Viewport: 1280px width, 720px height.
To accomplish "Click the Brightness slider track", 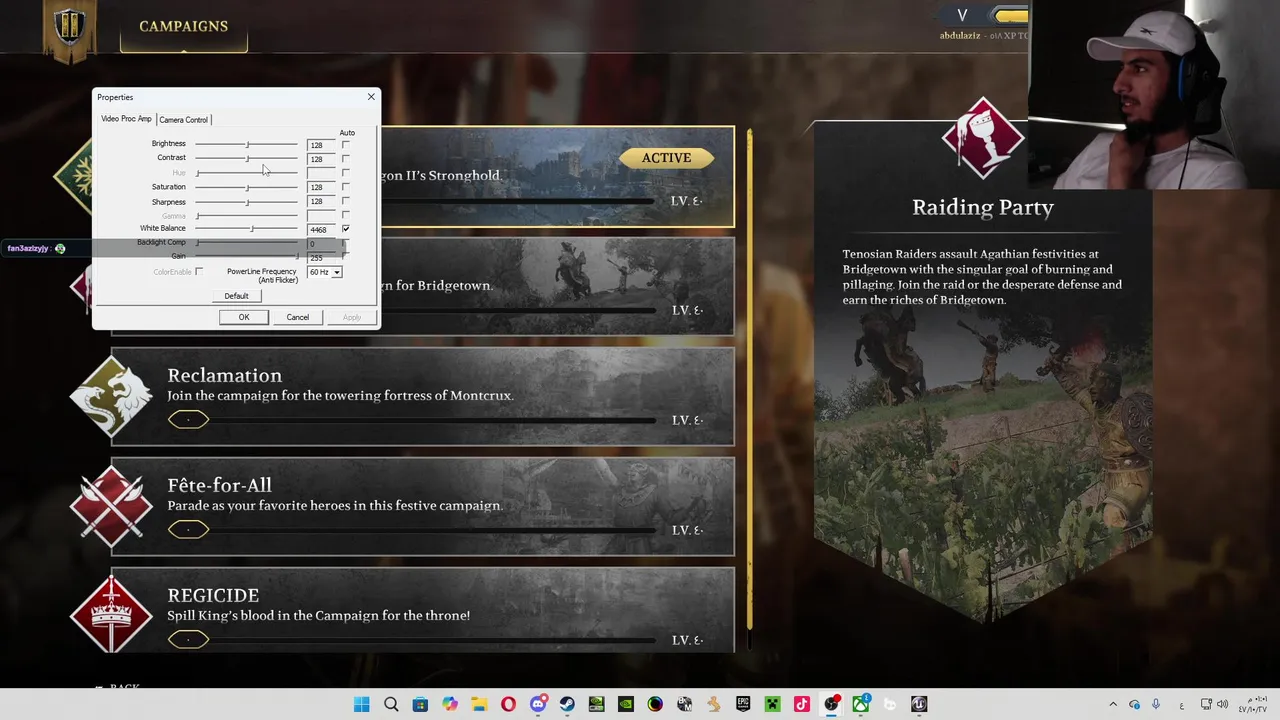I will [x=247, y=145].
